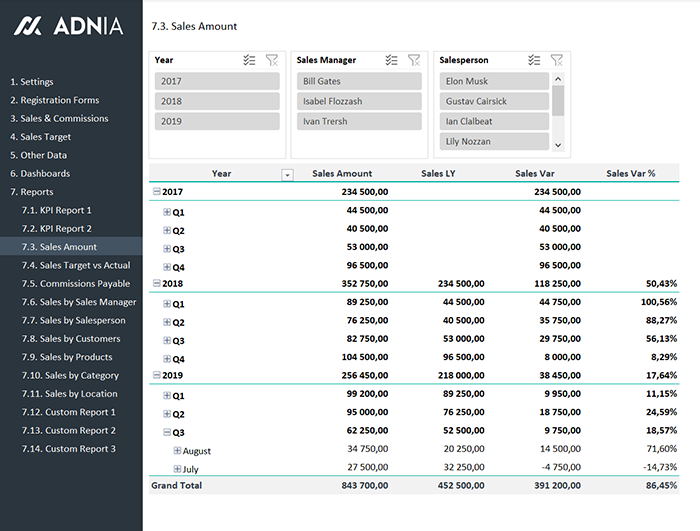Select Elon Musk in Salesperson slicer

(x=494, y=81)
